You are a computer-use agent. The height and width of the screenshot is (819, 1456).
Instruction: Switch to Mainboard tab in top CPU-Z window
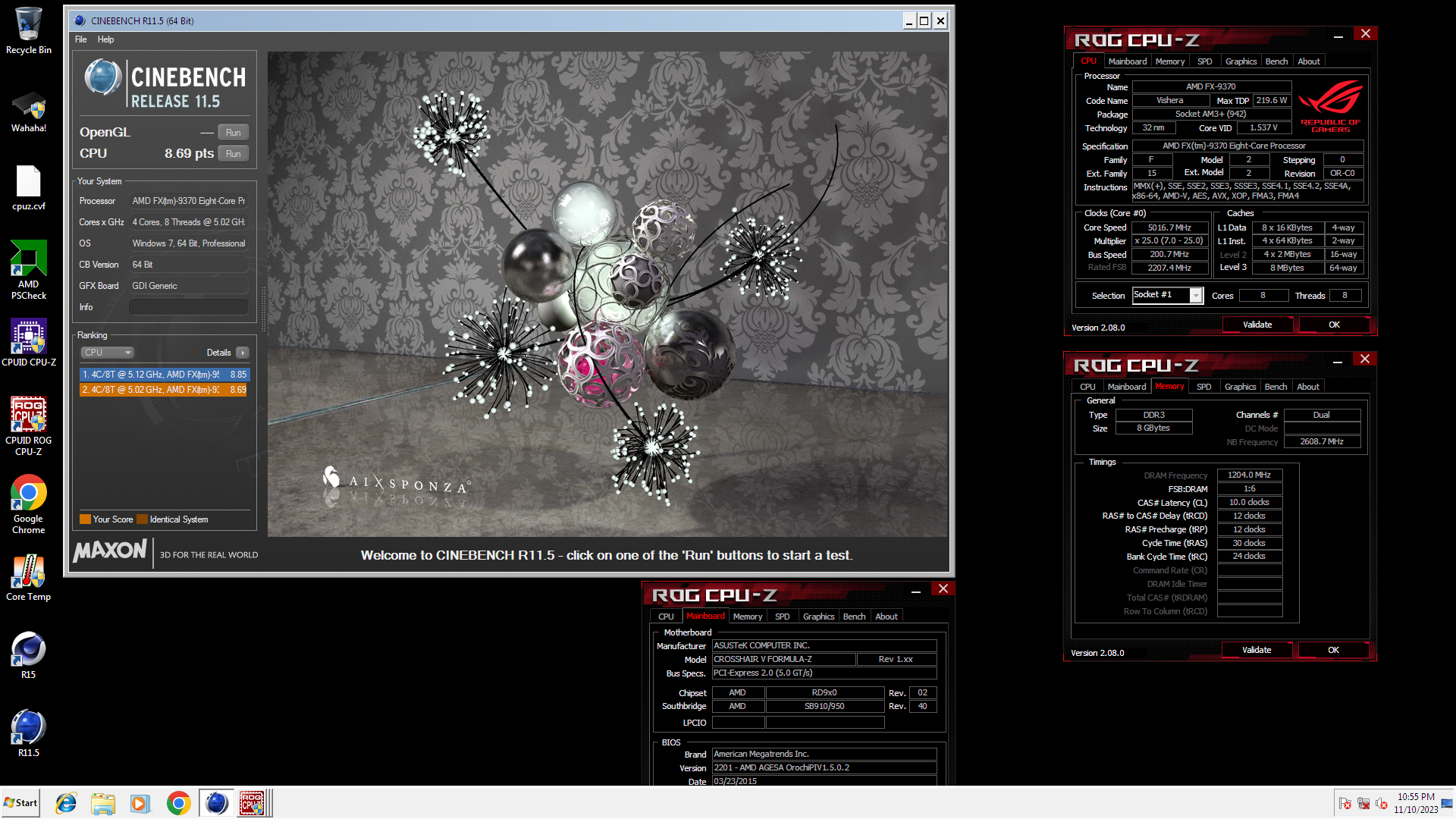click(1127, 61)
